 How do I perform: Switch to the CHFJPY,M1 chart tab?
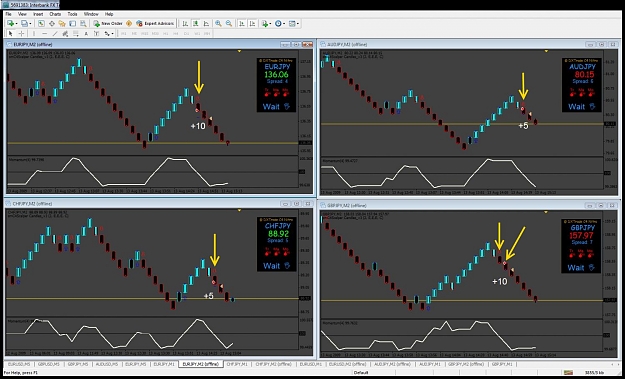(x=237, y=364)
